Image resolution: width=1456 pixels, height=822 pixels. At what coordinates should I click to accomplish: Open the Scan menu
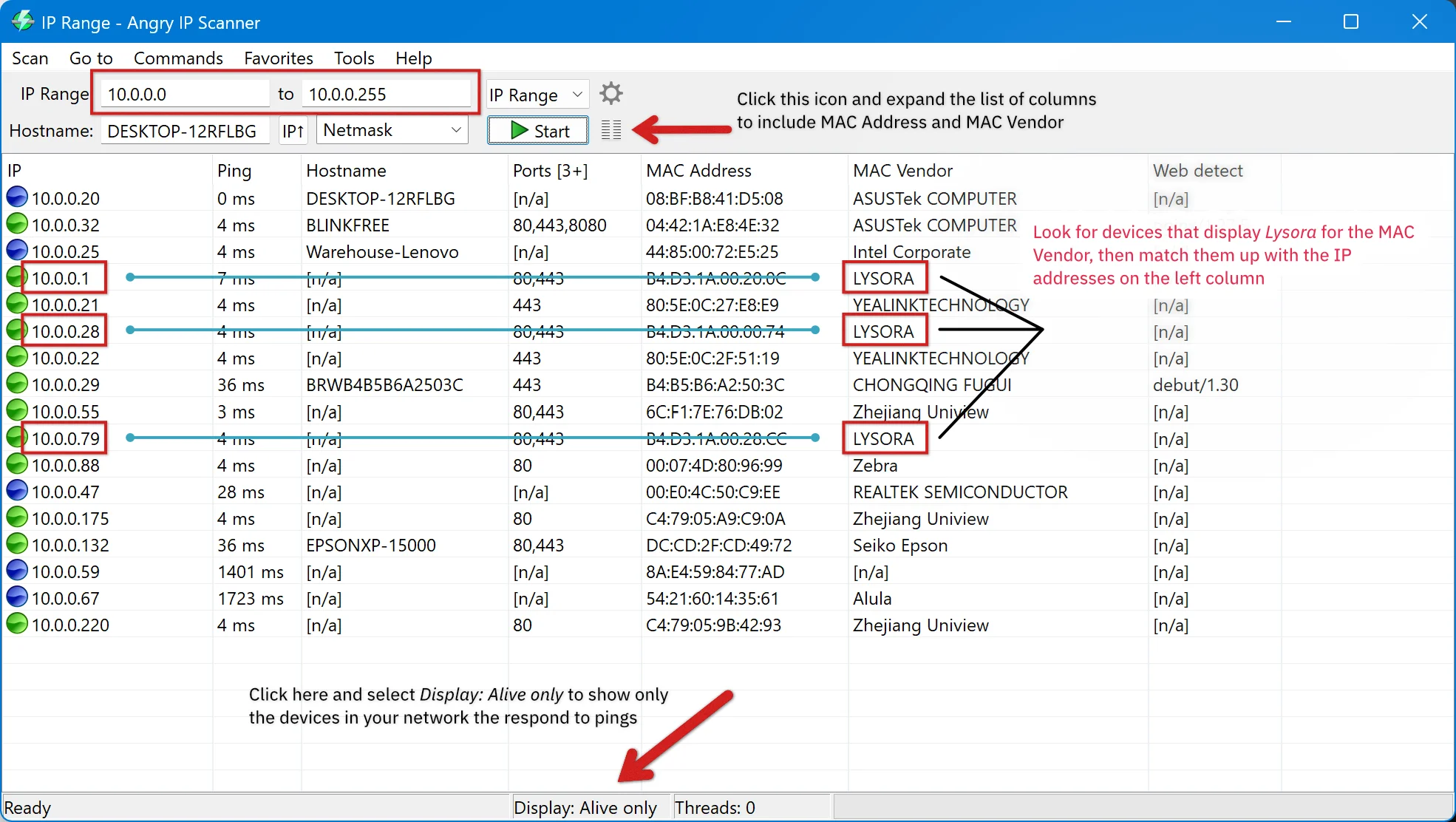coord(30,58)
